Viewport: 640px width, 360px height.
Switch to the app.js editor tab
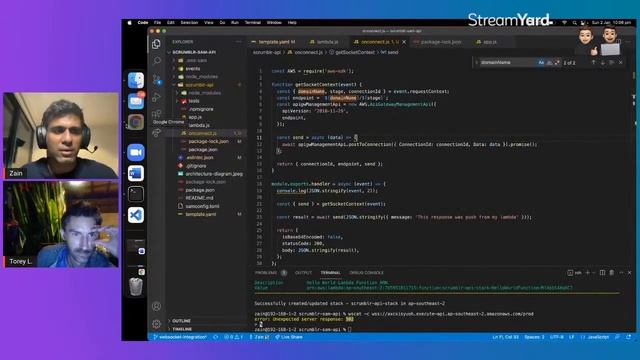click(x=489, y=42)
